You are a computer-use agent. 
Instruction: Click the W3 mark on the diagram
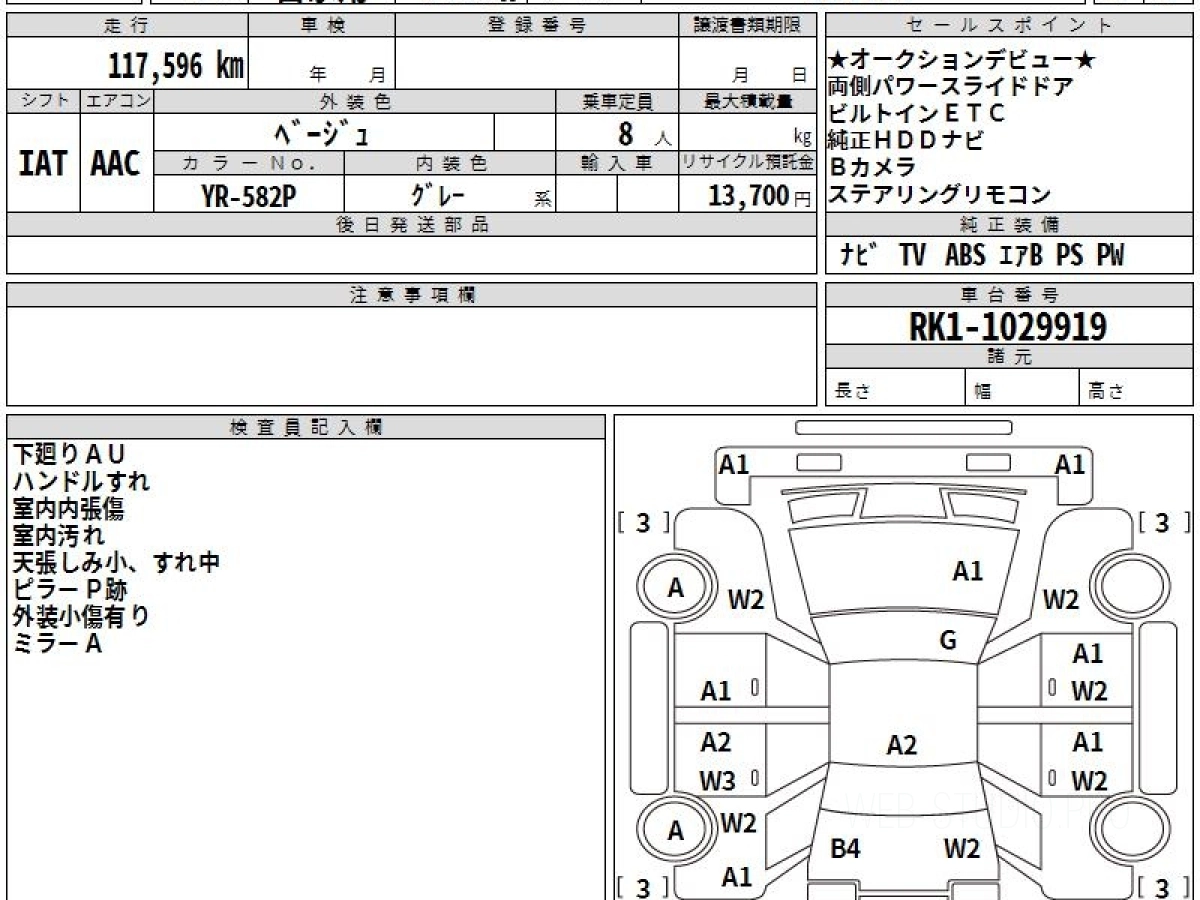(717, 781)
